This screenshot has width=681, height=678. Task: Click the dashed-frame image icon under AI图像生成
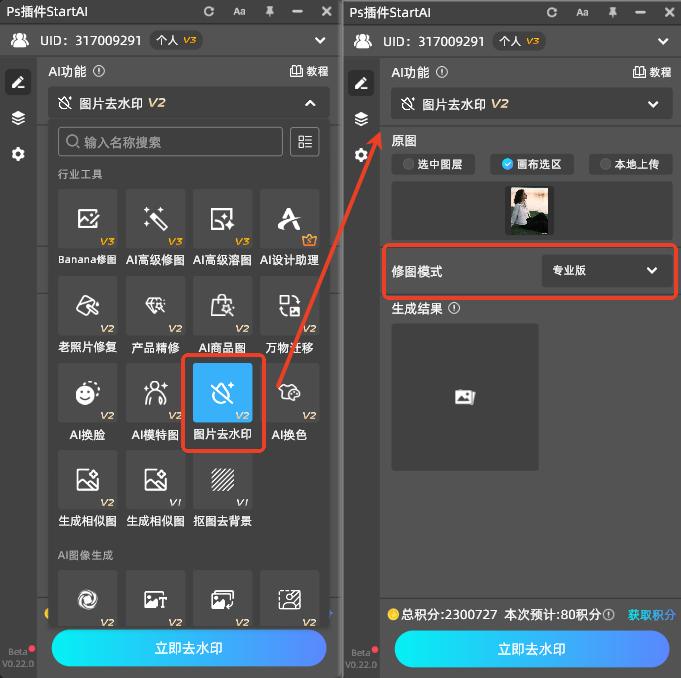[x=289, y=599]
